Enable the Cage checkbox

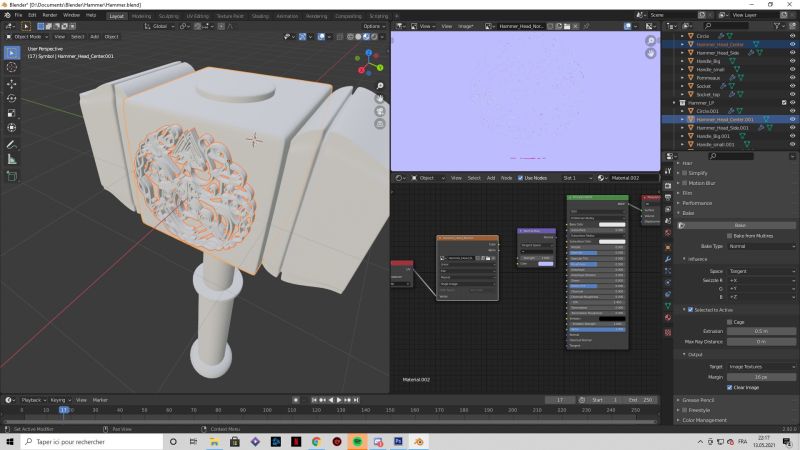[x=730, y=322]
